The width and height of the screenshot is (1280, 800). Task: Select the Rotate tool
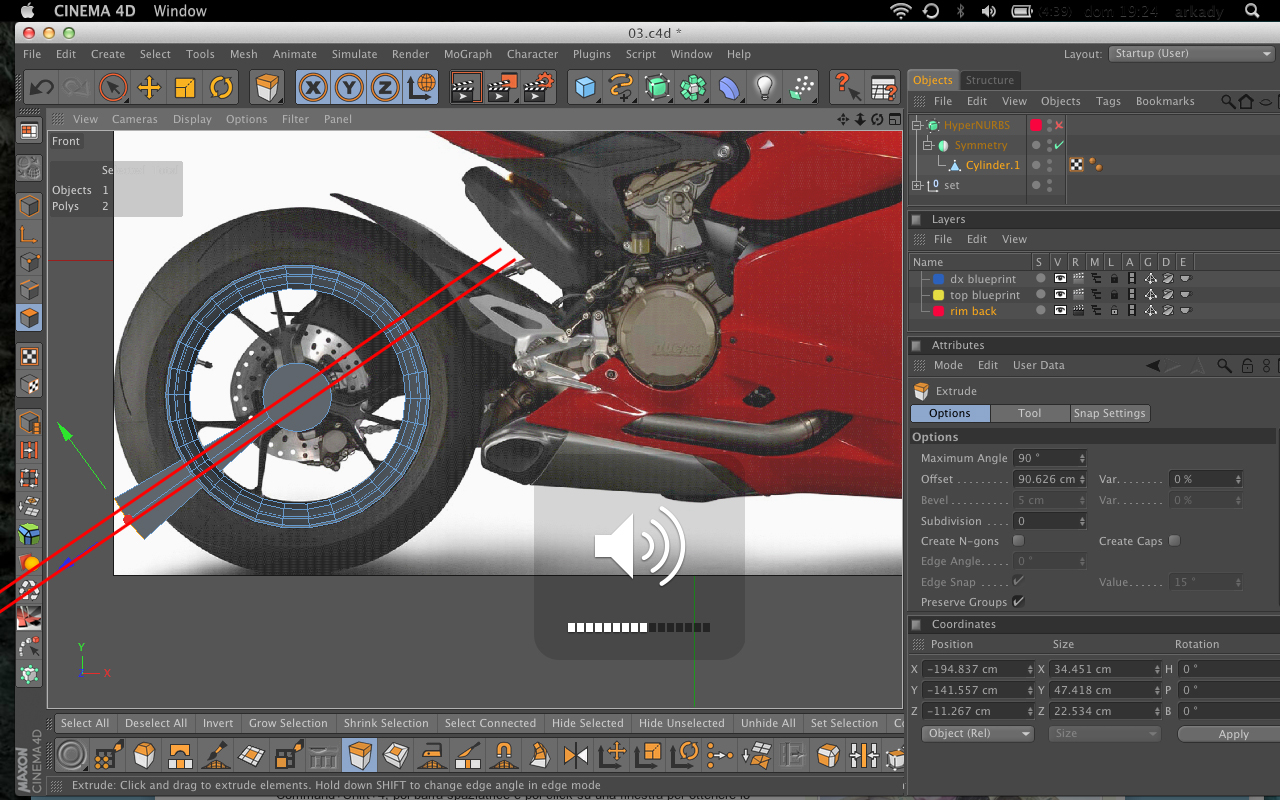coord(221,88)
